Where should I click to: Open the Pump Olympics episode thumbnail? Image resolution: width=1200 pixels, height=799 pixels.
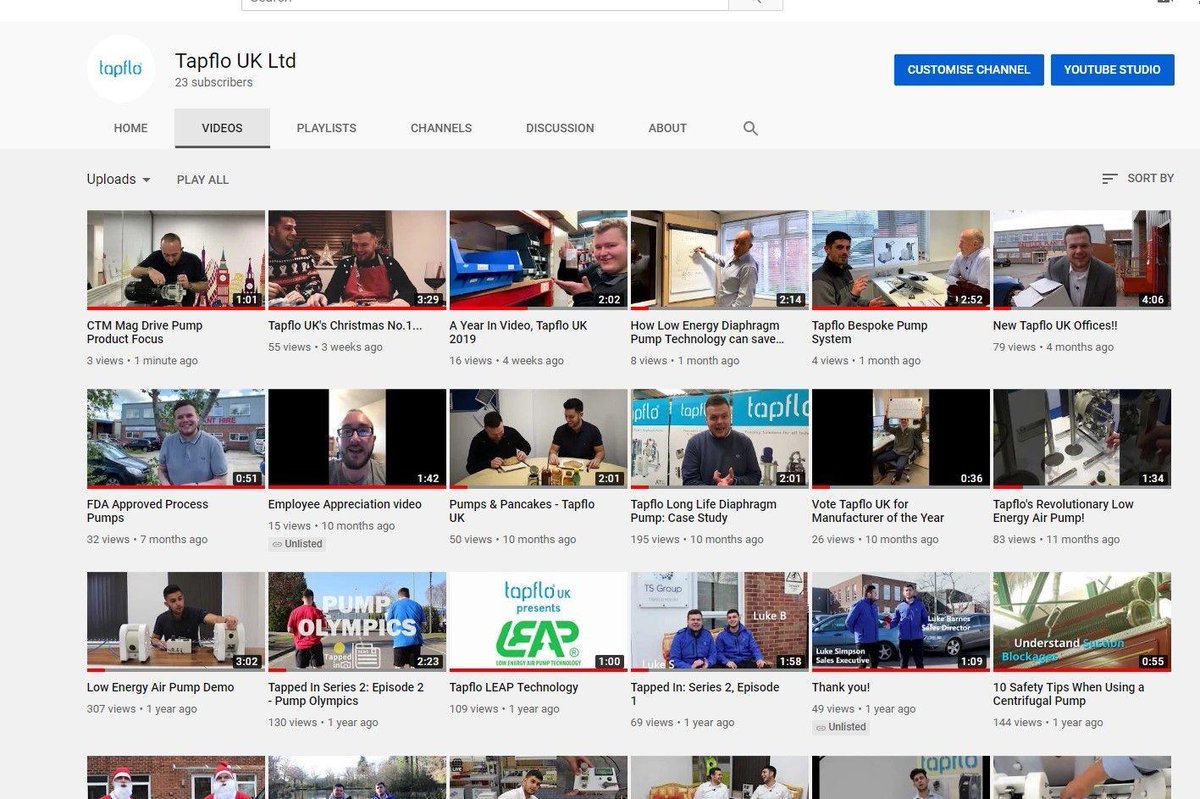[x=356, y=620]
